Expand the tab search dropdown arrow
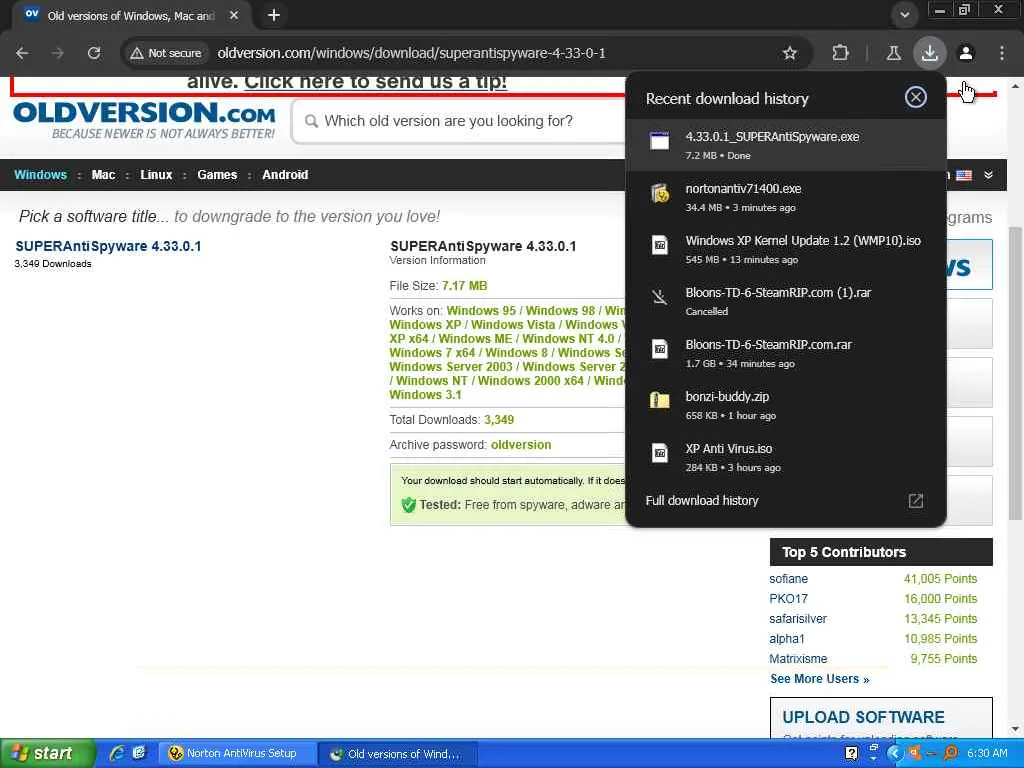Image resolution: width=1024 pixels, height=768 pixels. click(x=904, y=15)
